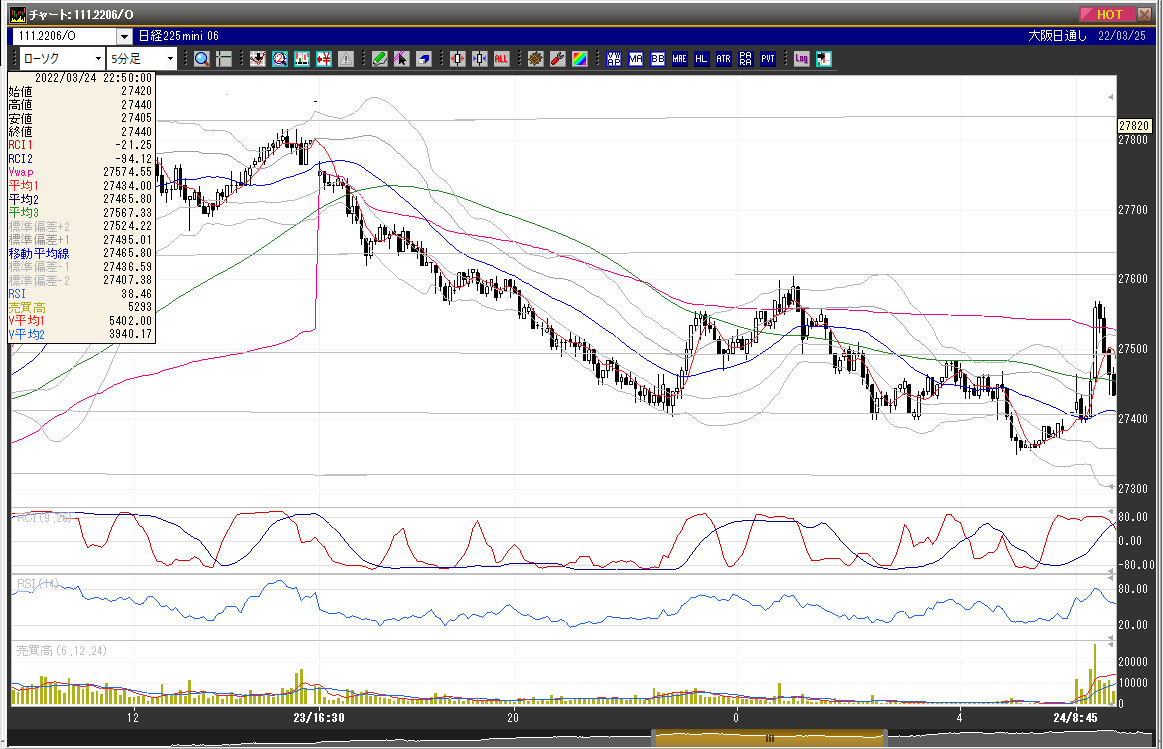
Task: Click the warning triangle alert icon
Action: tap(346, 59)
